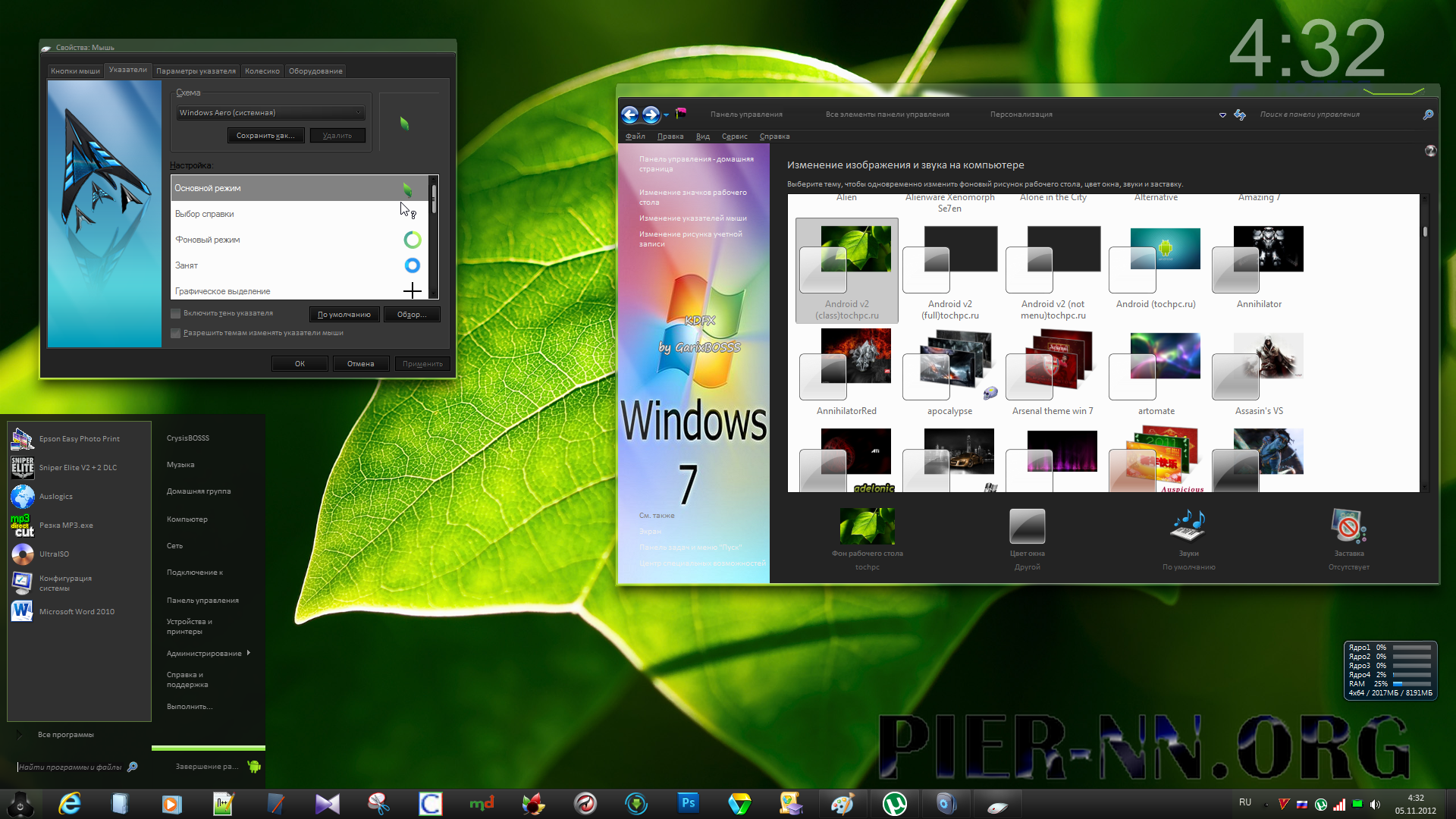Click the 'Отмена' button

[x=361, y=364]
